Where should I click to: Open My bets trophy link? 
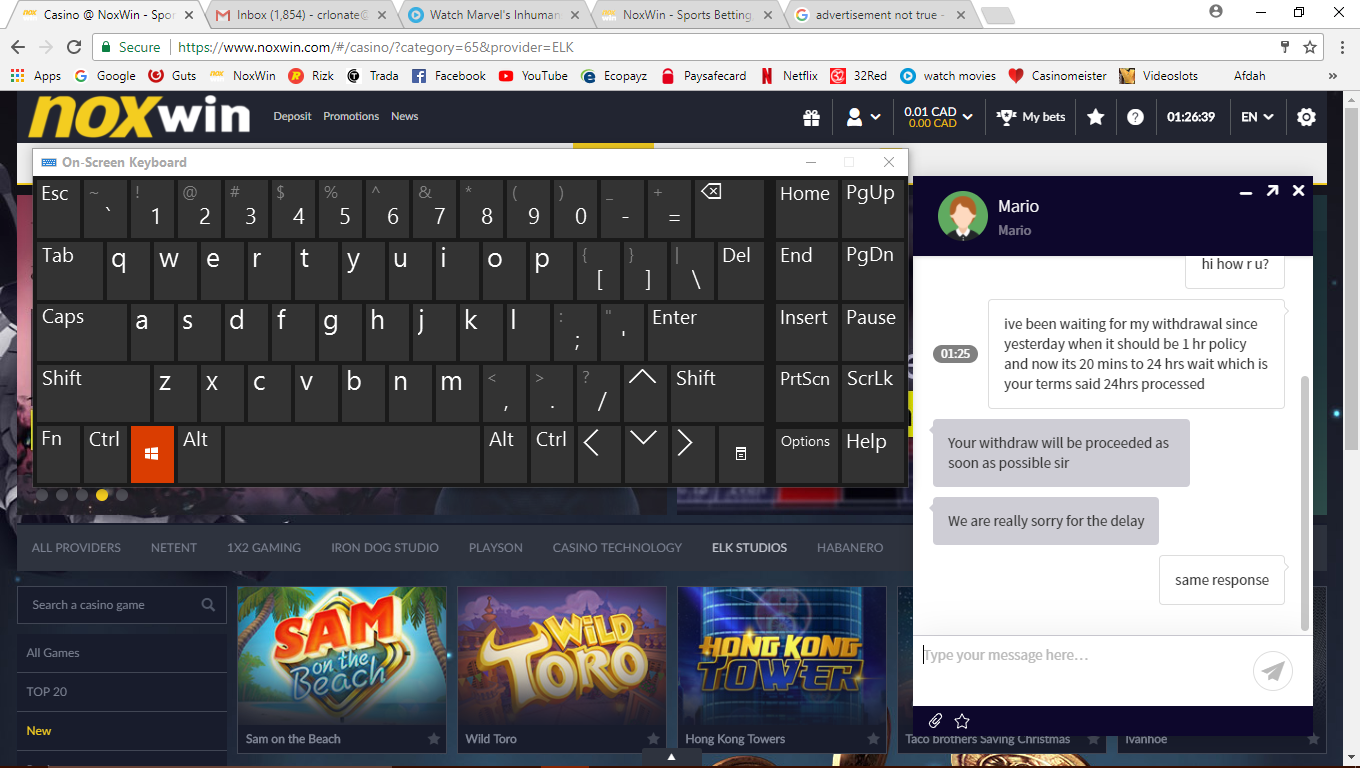coord(1031,117)
